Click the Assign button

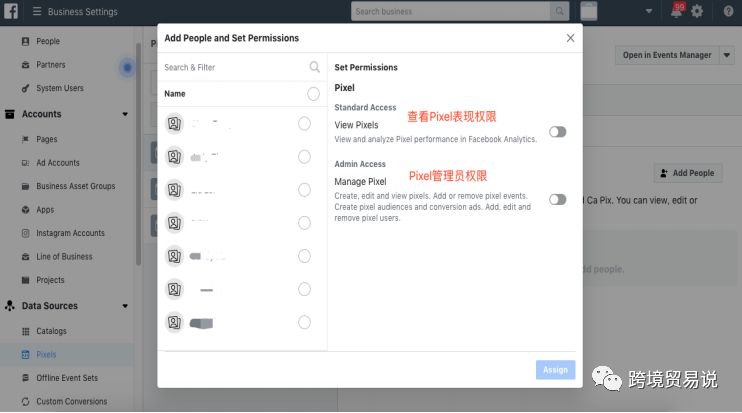click(555, 369)
